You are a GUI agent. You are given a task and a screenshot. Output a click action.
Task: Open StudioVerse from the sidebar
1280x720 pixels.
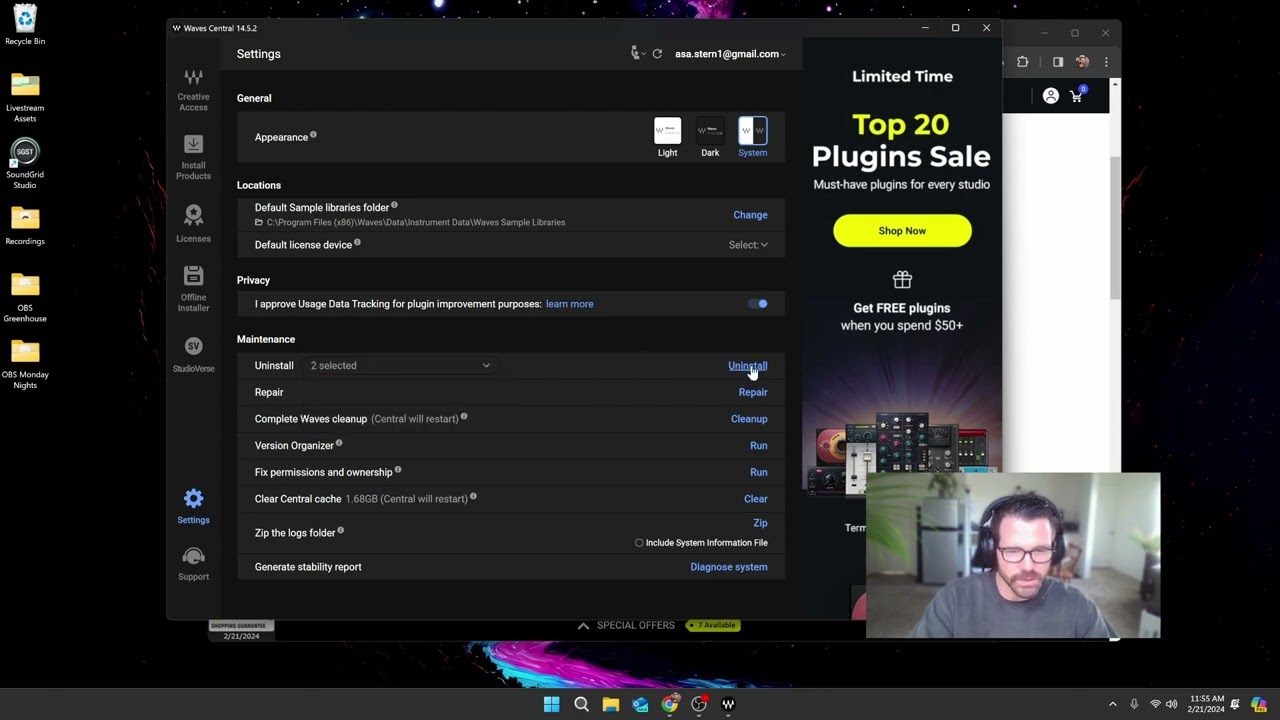(193, 355)
